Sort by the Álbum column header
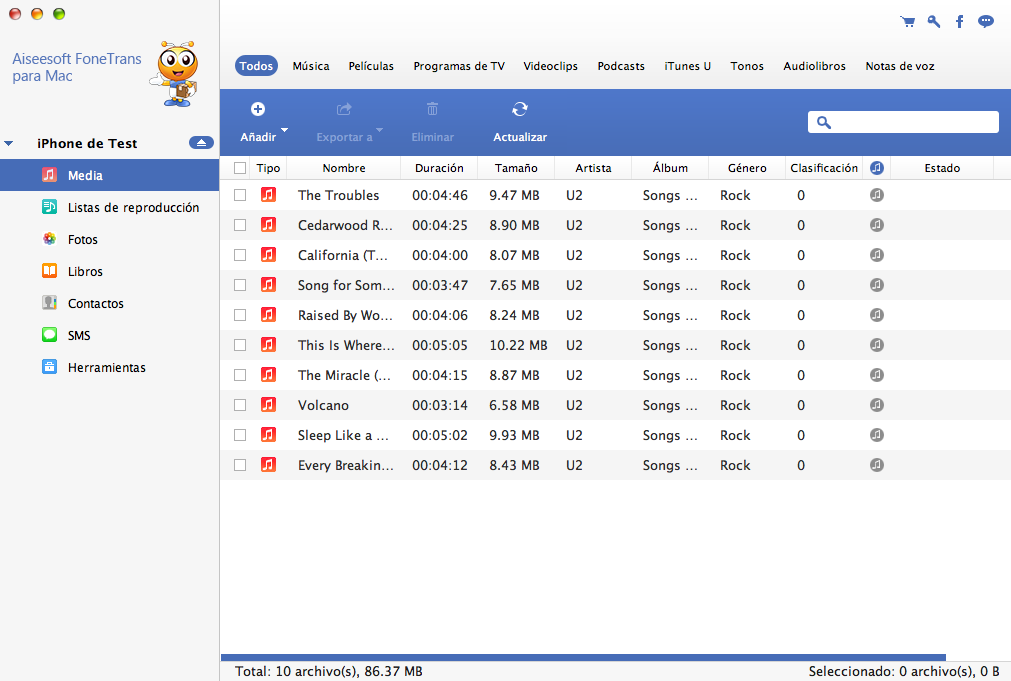This screenshot has width=1011, height=681. point(670,168)
